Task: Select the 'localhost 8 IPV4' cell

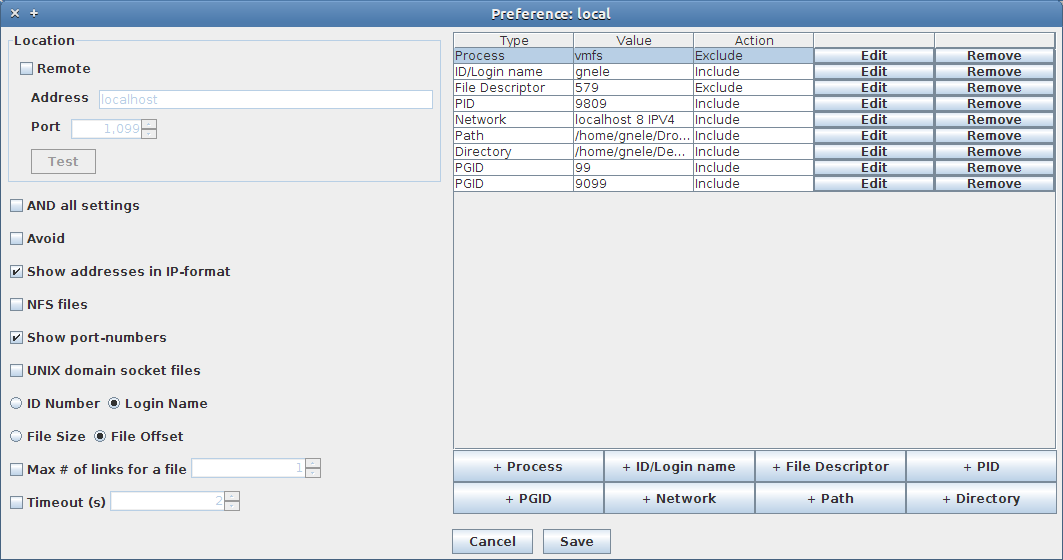Action: point(633,119)
